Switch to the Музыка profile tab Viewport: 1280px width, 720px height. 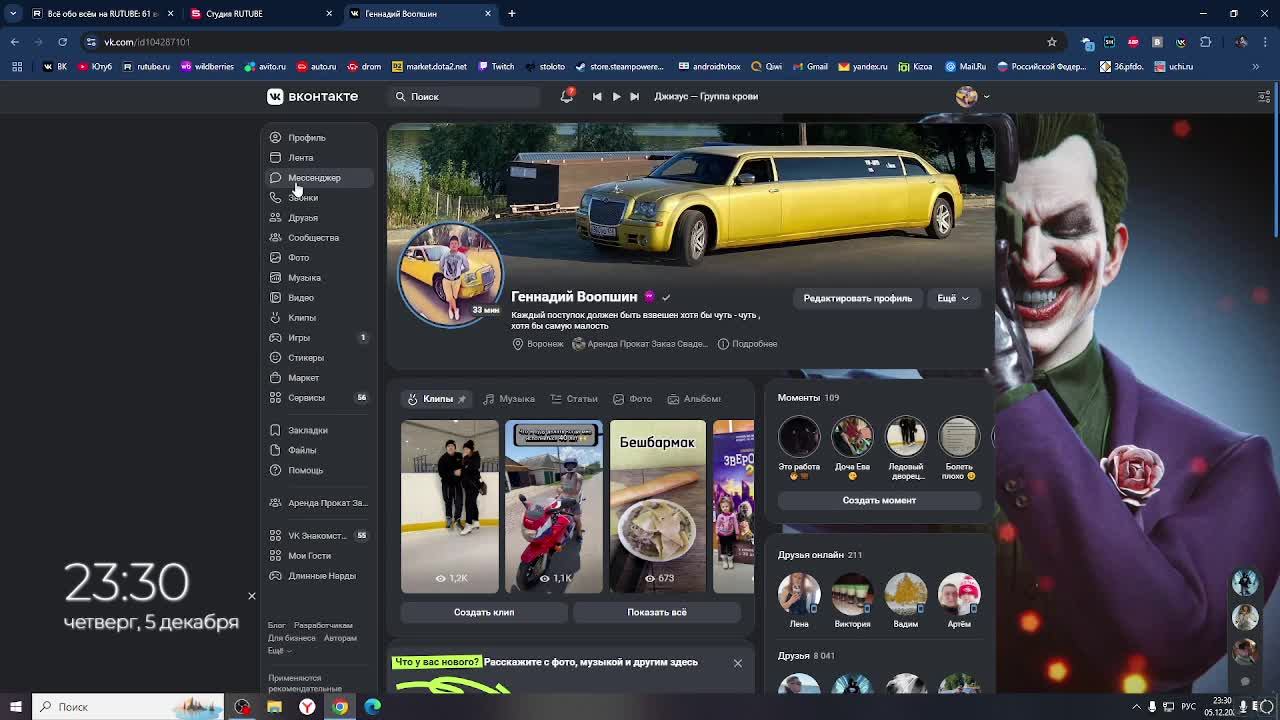tap(509, 399)
